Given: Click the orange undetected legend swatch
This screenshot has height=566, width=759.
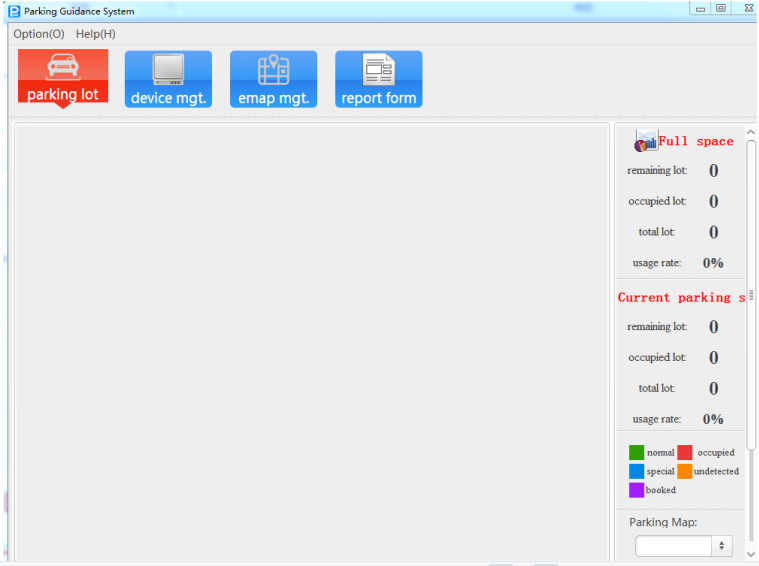Looking at the screenshot, I should click(684, 471).
